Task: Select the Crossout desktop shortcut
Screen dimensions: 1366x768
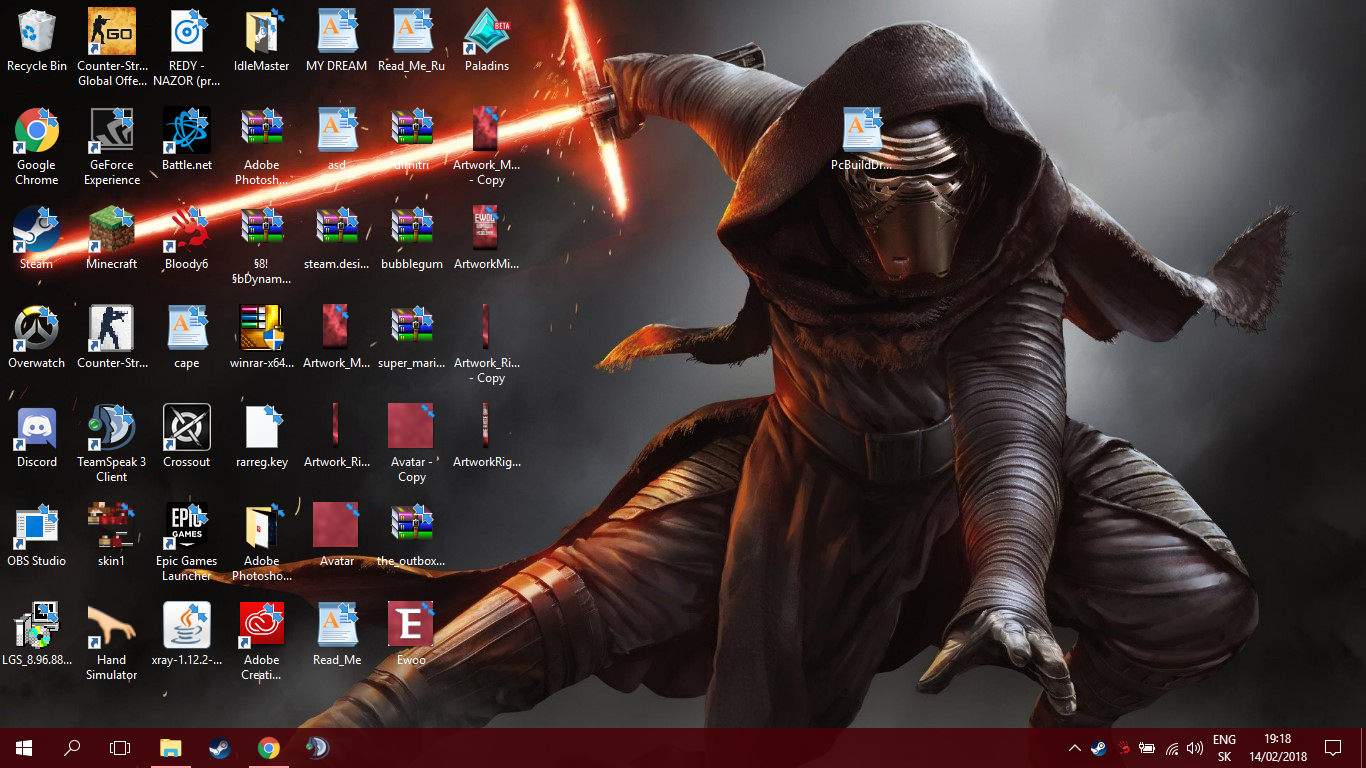Action: tap(187, 428)
